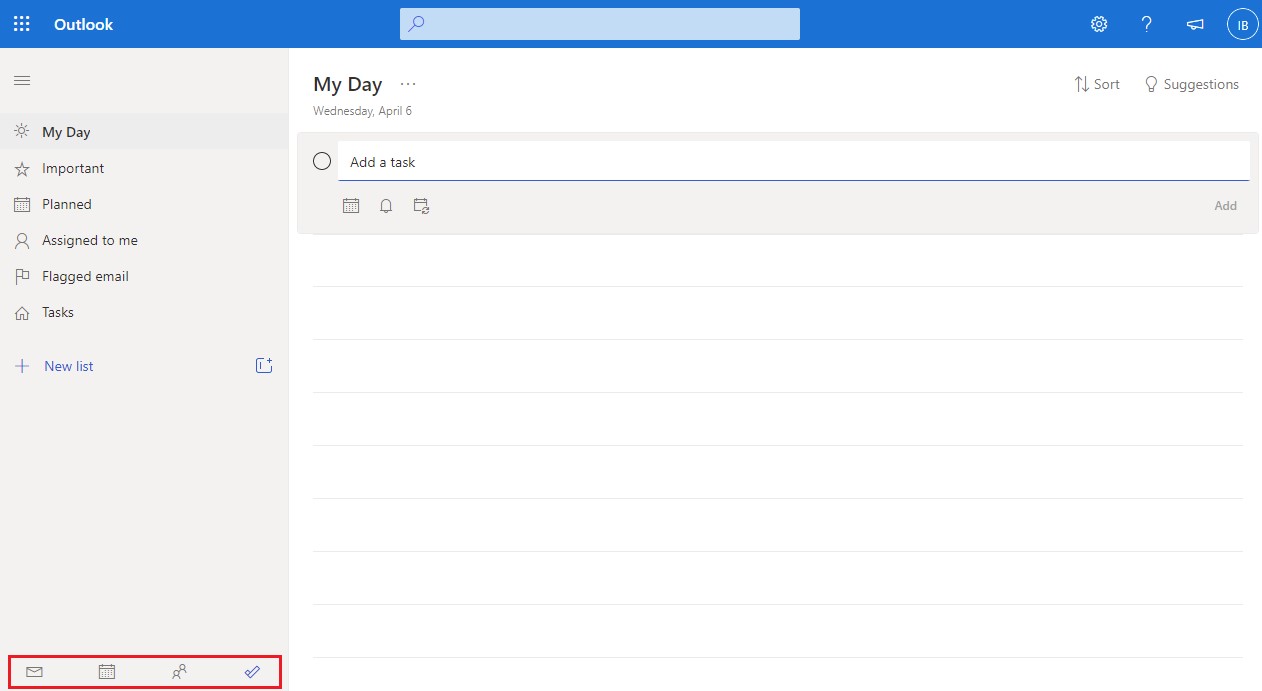This screenshot has width=1262, height=691.
Task: Open the app launcher waffle icon
Action: pos(22,24)
